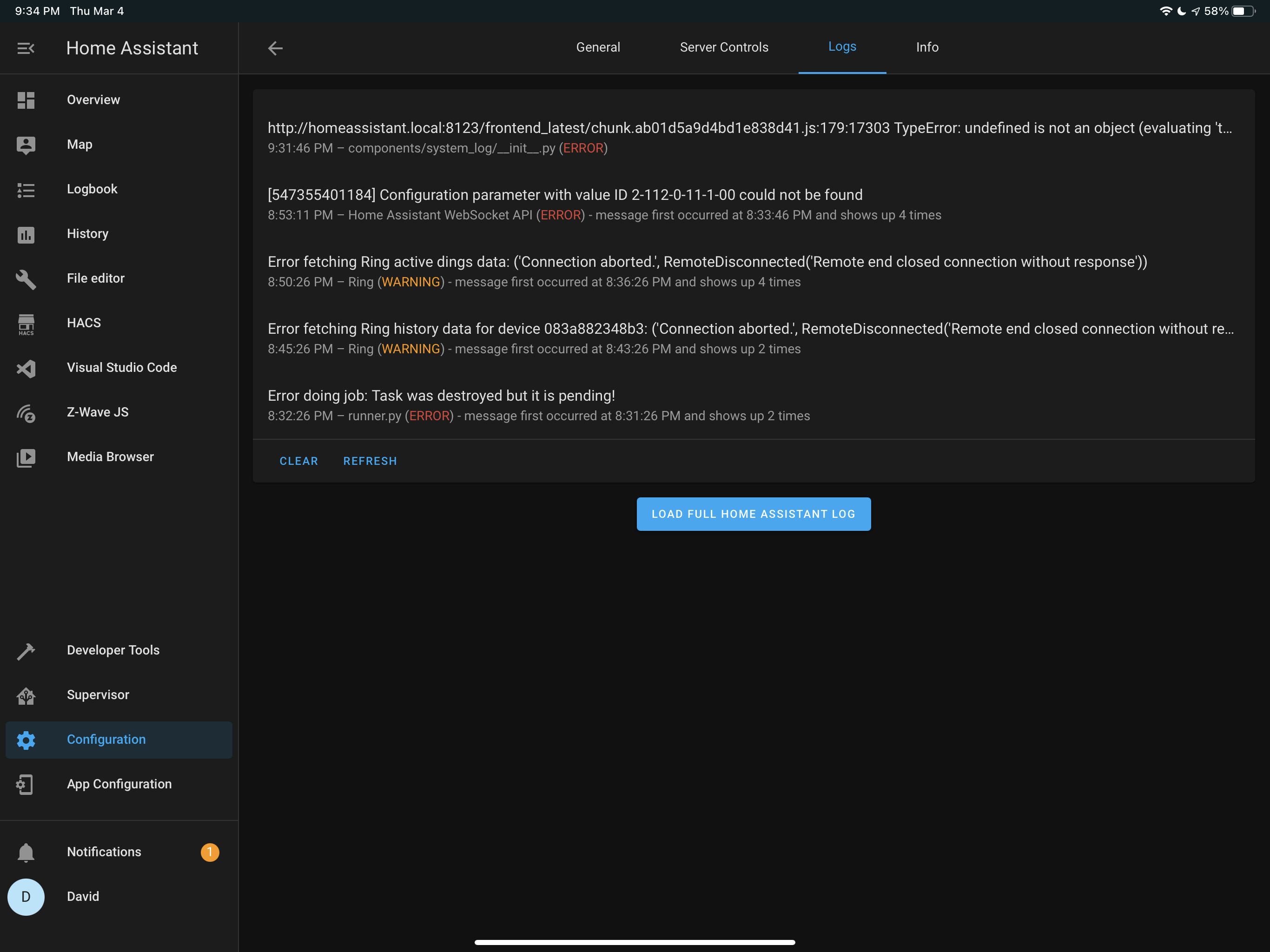Collapse the sidebar
The image size is (1270, 952).
click(x=25, y=48)
